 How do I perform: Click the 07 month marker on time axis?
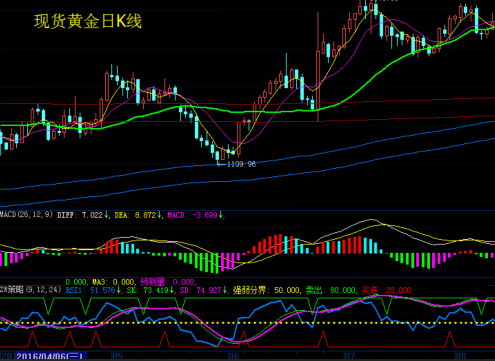click(x=349, y=356)
